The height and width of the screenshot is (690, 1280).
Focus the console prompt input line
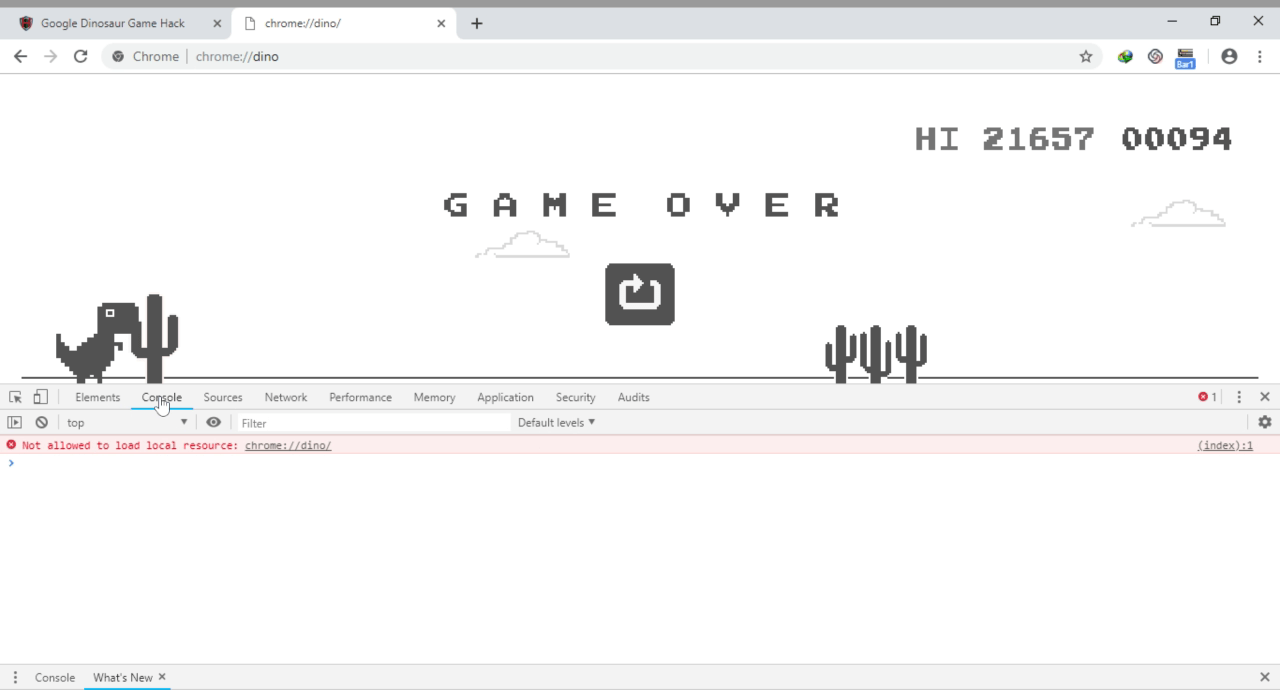coord(640,463)
